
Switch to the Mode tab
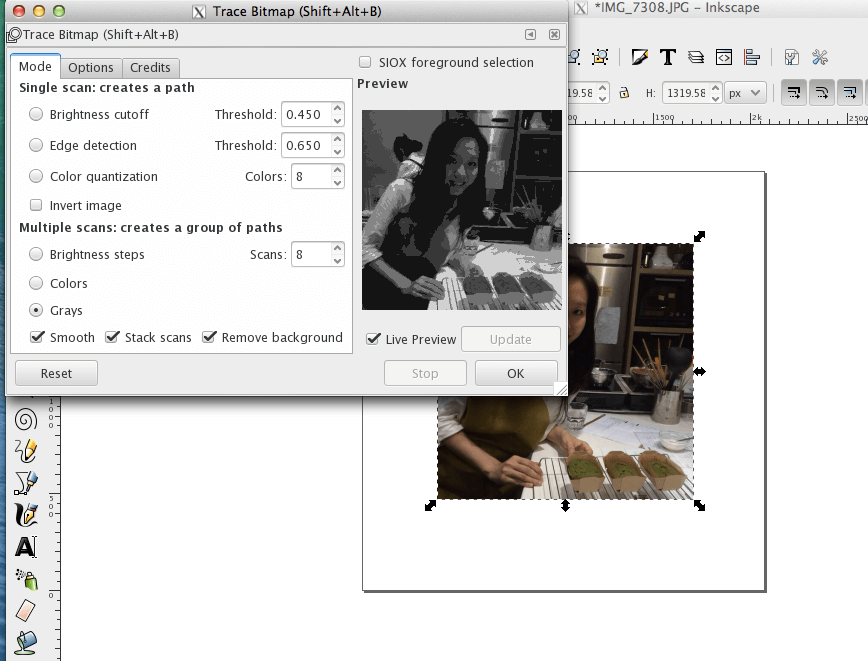[x=35, y=66]
